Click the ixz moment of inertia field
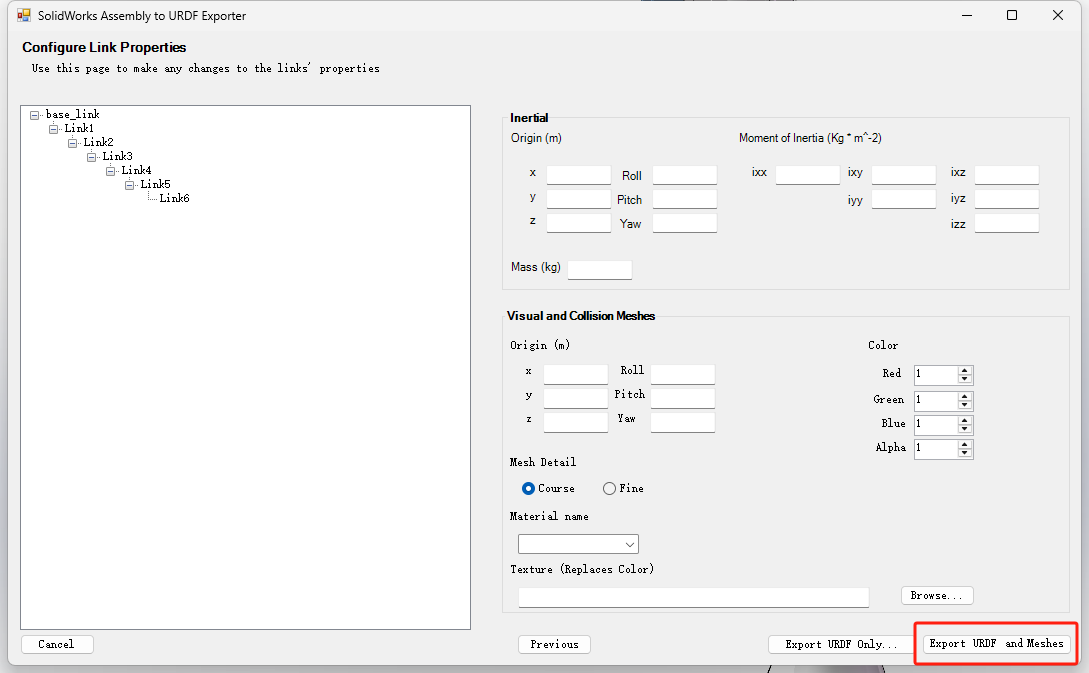 (x=1007, y=175)
